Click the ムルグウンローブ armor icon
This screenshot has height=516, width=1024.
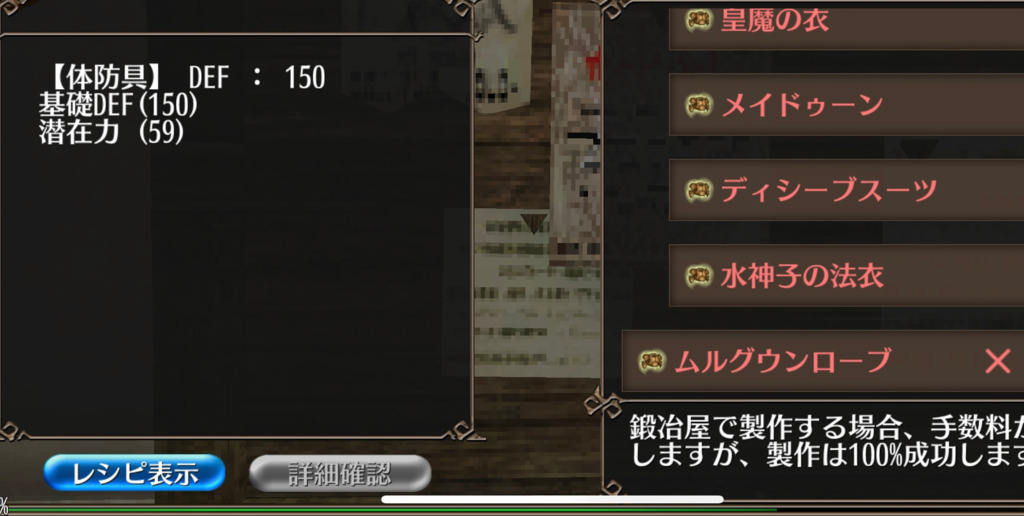pos(652,361)
